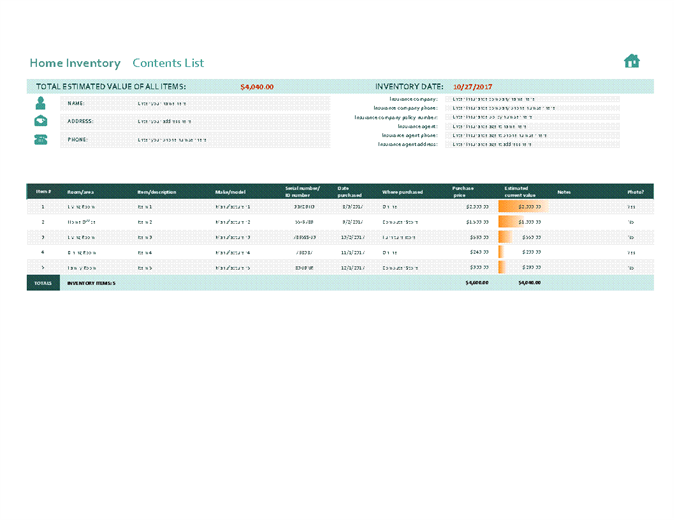The height and width of the screenshot is (520, 675).
Task: Click the INVENTORY ITEMS: 5 cell
Action: [x=91, y=283]
